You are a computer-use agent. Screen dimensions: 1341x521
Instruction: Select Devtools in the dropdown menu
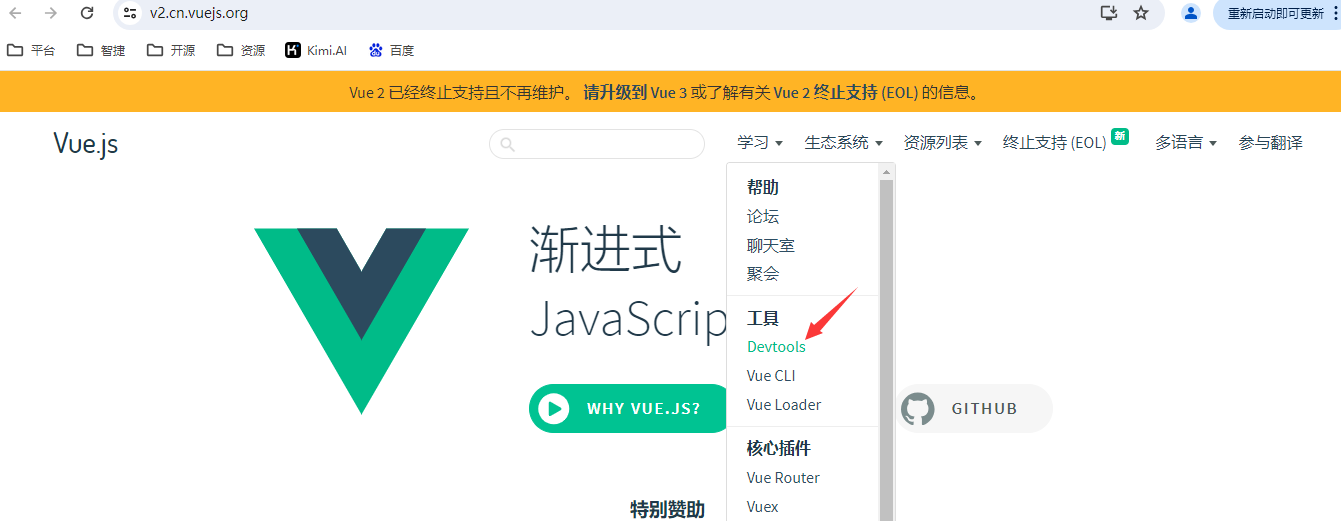776,347
